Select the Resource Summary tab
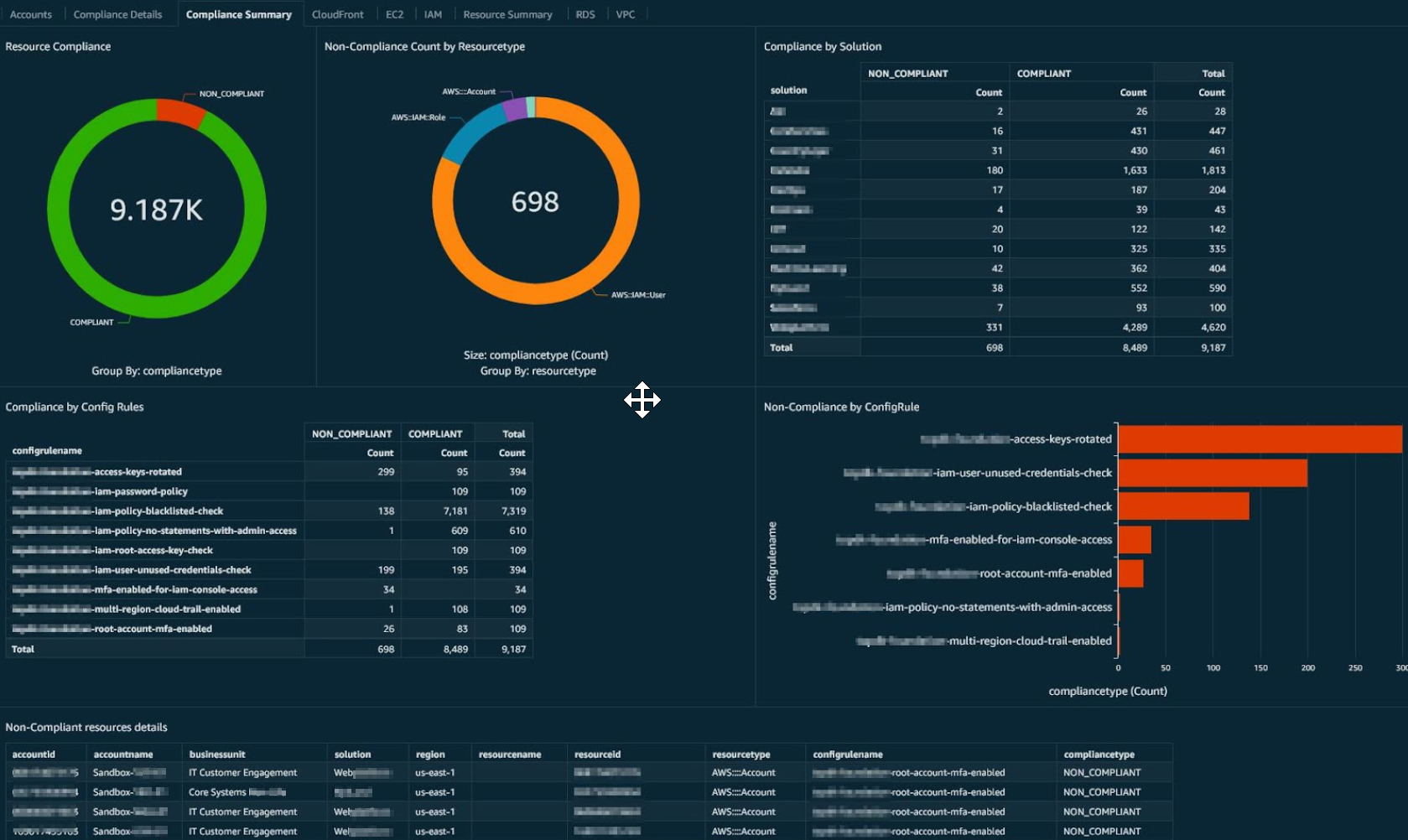Image resolution: width=1408 pixels, height=840 pixels. coord(507,13)
